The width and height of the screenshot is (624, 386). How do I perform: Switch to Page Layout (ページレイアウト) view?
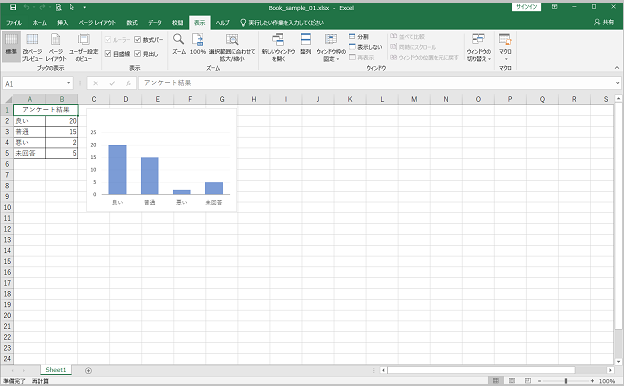click(56, 47)
